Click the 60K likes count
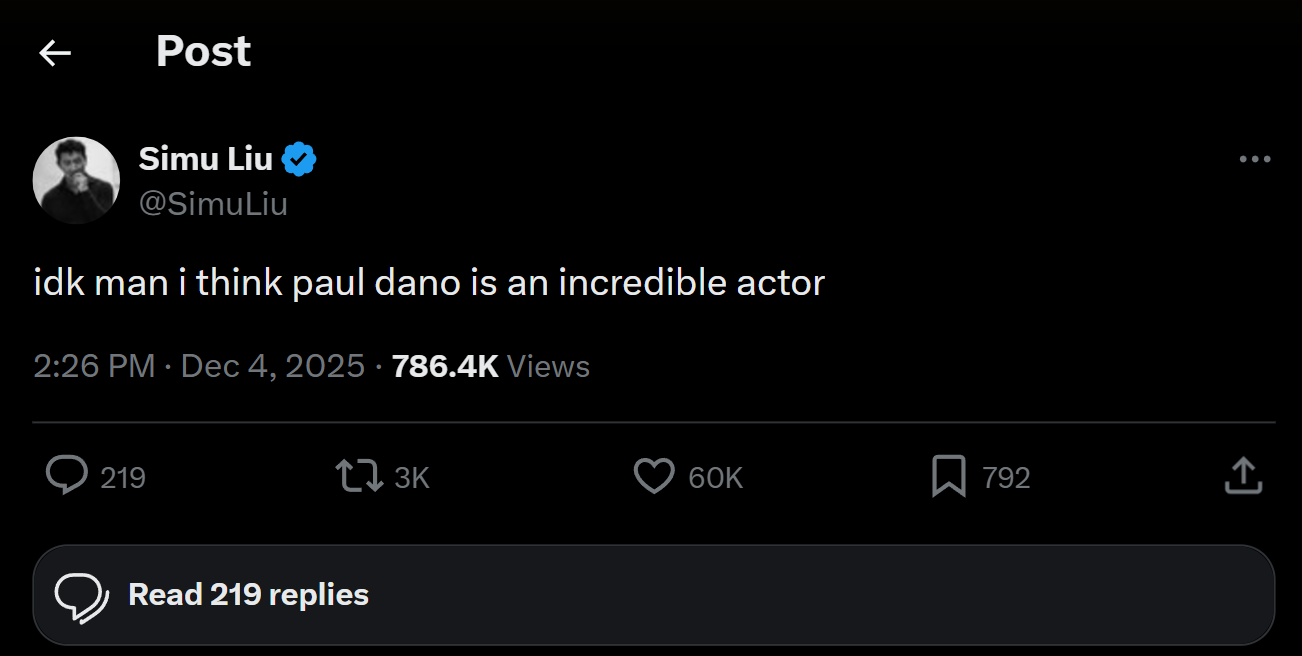The width and height of the screenshot is (1302, 656). (x=715, y=478)
